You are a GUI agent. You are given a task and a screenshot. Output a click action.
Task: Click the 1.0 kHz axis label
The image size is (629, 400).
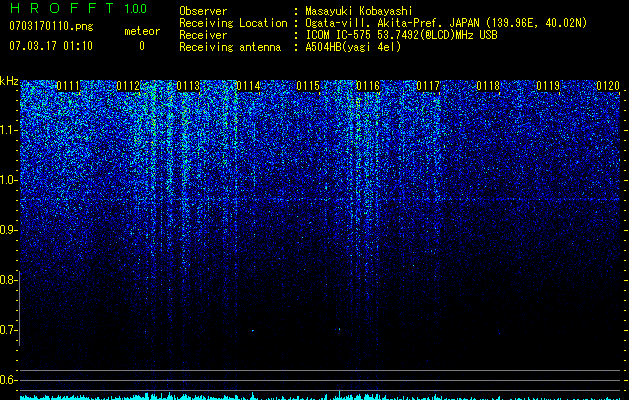(8, 180)
